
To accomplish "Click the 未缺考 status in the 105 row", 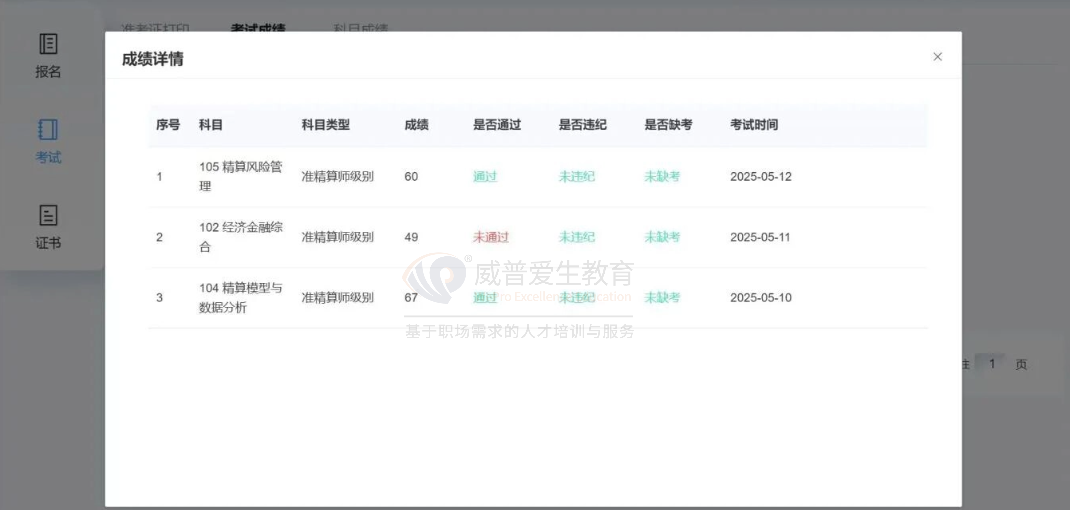I will [x=662, y=177].
